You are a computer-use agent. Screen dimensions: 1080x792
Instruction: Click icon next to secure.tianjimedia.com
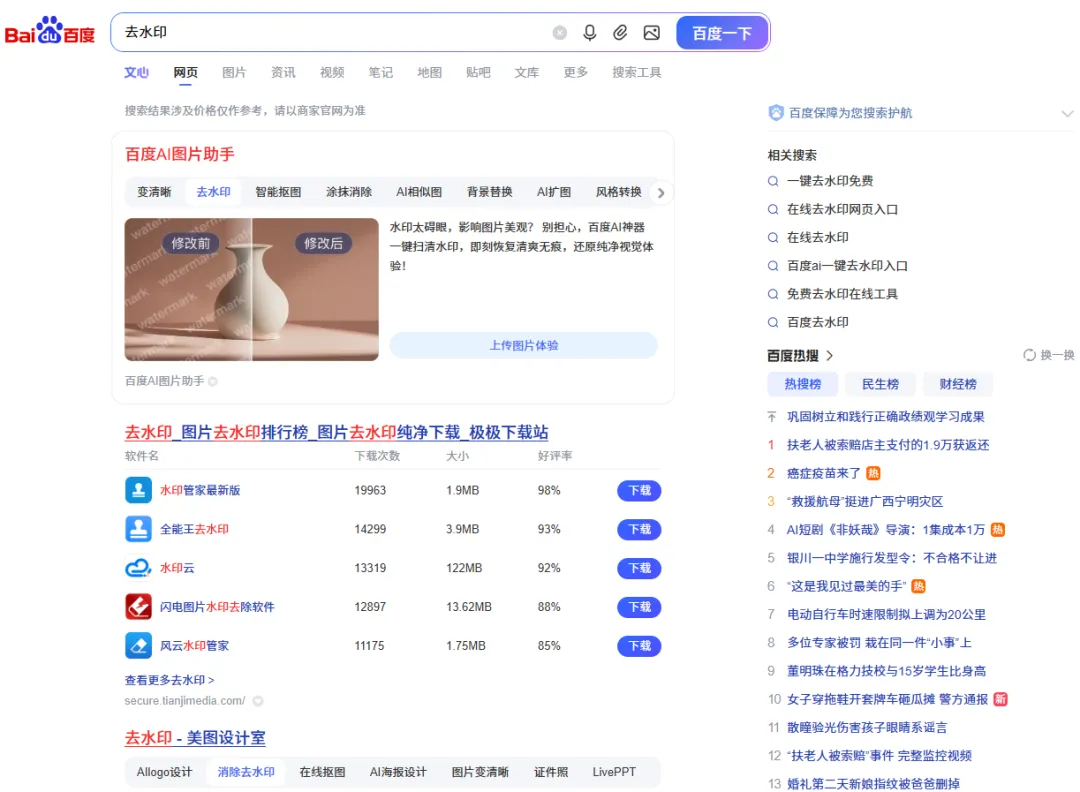click(x=258, y=701)
